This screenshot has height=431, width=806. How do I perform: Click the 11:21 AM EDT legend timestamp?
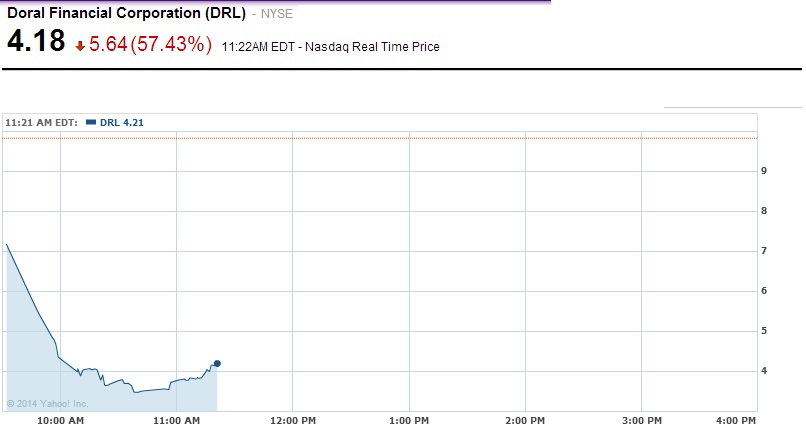tap(42, 122)
